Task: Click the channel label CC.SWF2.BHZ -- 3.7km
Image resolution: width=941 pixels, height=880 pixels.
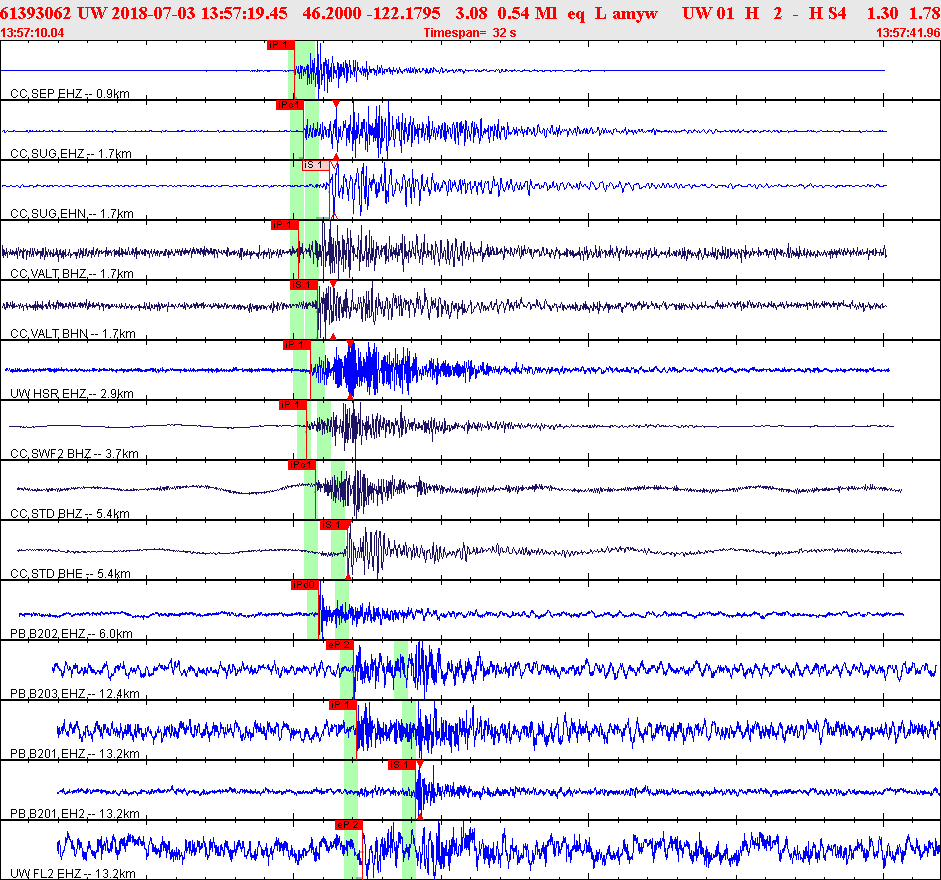Action: (74, 454)
